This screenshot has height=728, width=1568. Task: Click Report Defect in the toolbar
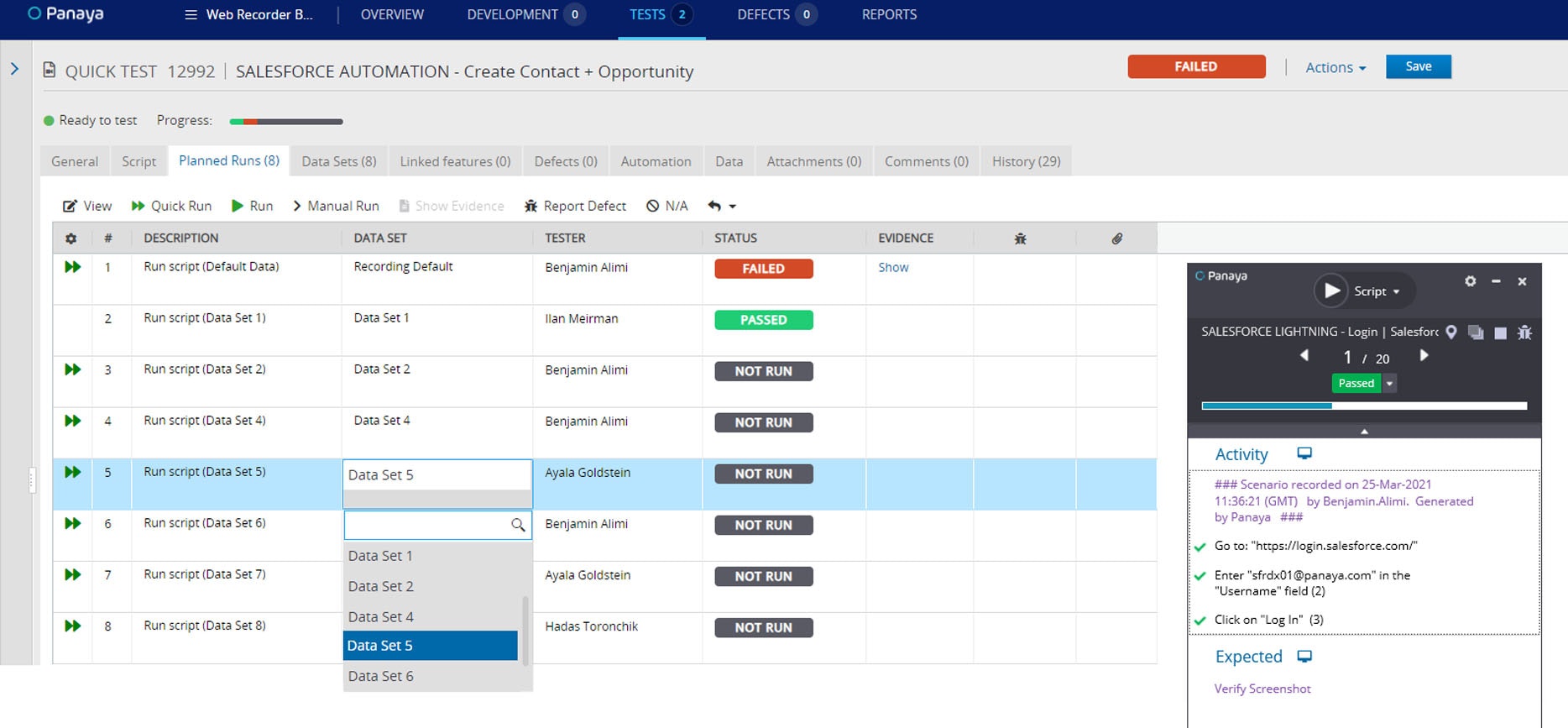(x=575, y=206)
